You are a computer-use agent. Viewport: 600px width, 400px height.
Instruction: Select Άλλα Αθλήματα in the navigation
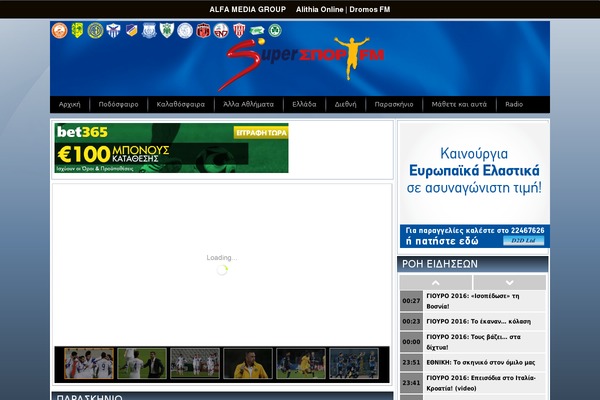click(x=248, y=104)
